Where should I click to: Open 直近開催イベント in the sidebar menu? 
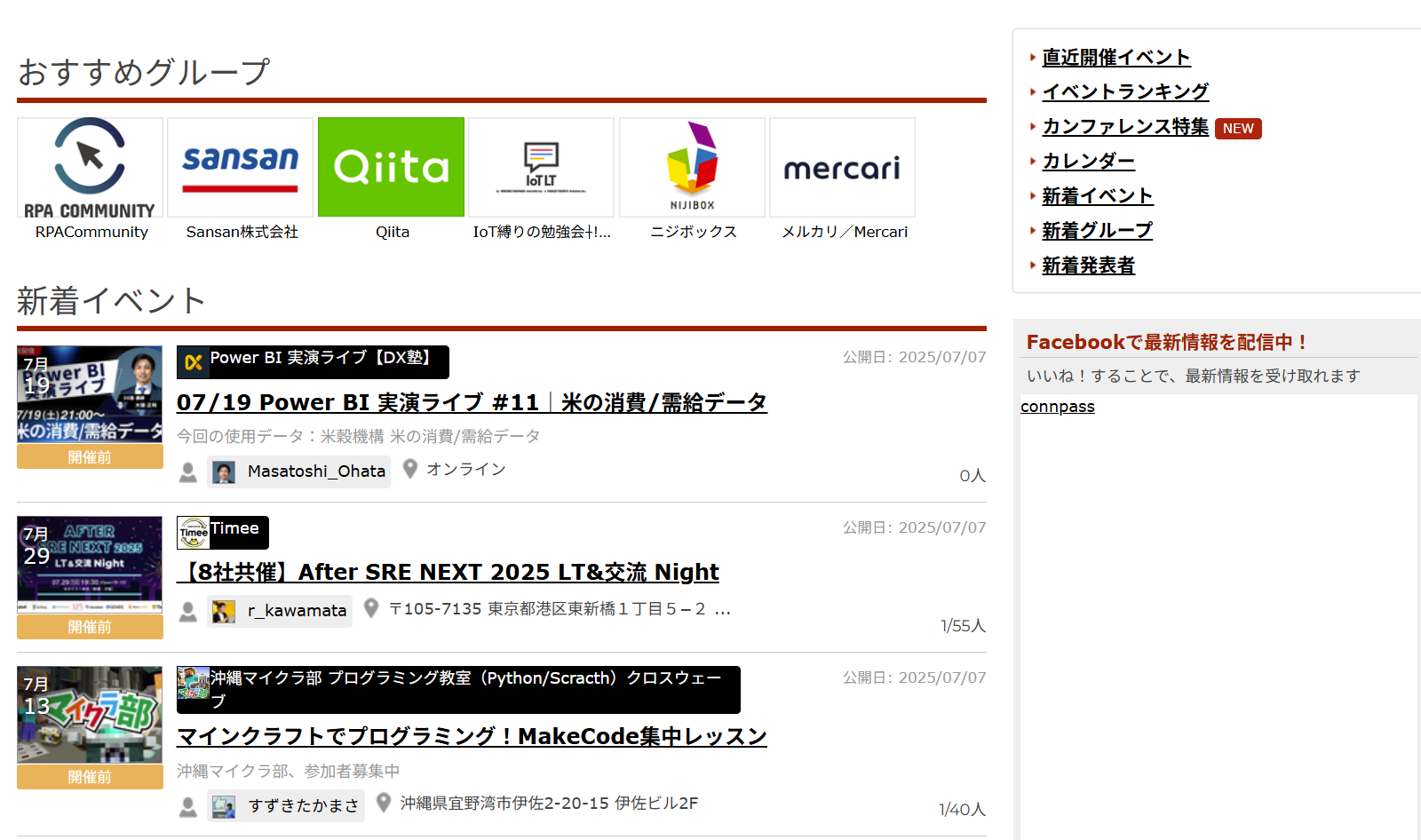point(1115,58)
